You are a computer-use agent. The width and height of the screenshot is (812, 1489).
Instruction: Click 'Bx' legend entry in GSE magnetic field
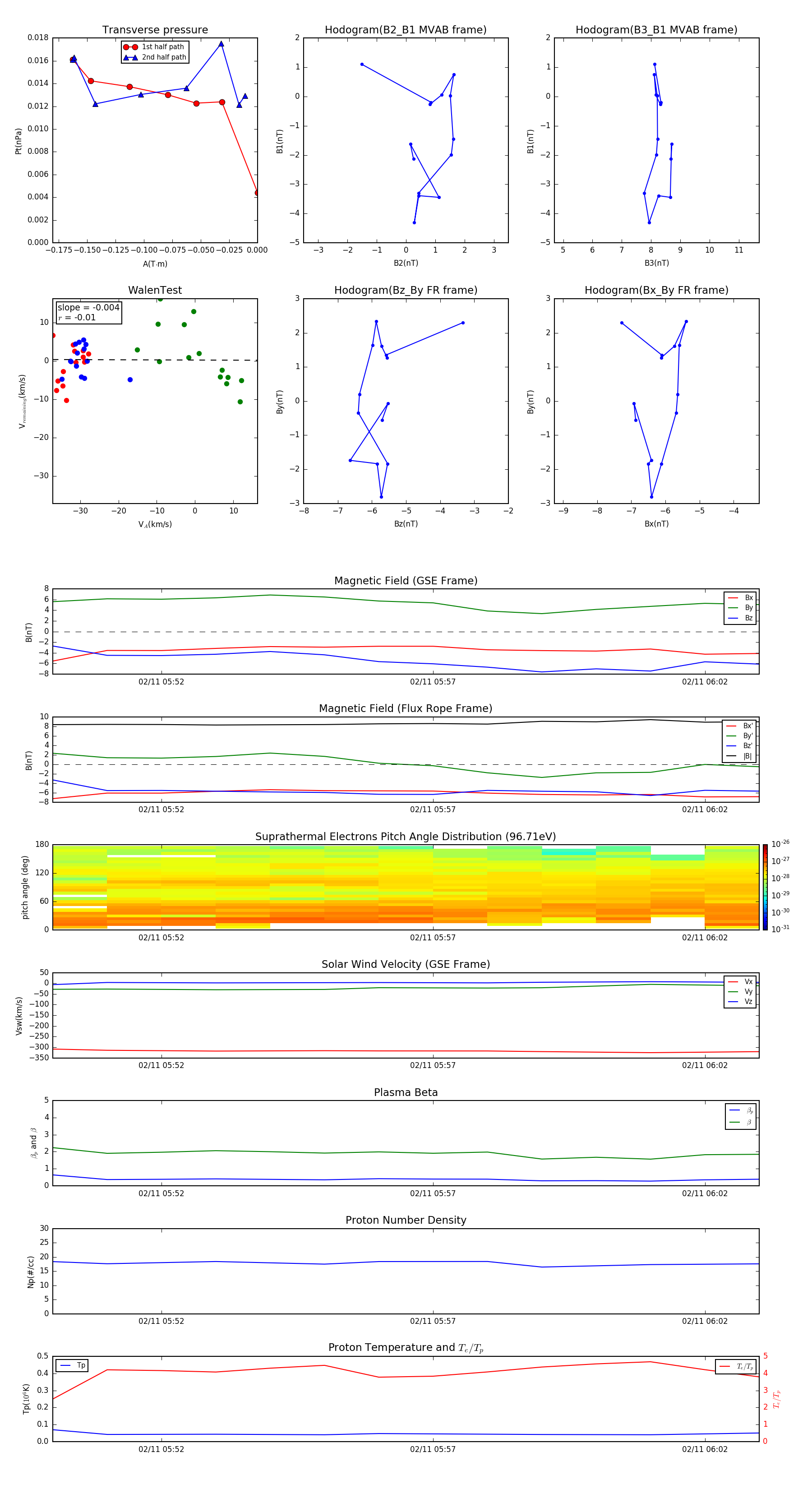741,598
